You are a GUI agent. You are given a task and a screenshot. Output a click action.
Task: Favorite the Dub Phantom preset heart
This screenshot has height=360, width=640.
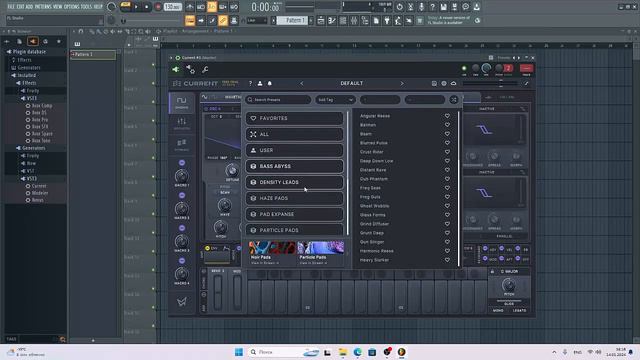pyautogui.click(x=447, y=179)
